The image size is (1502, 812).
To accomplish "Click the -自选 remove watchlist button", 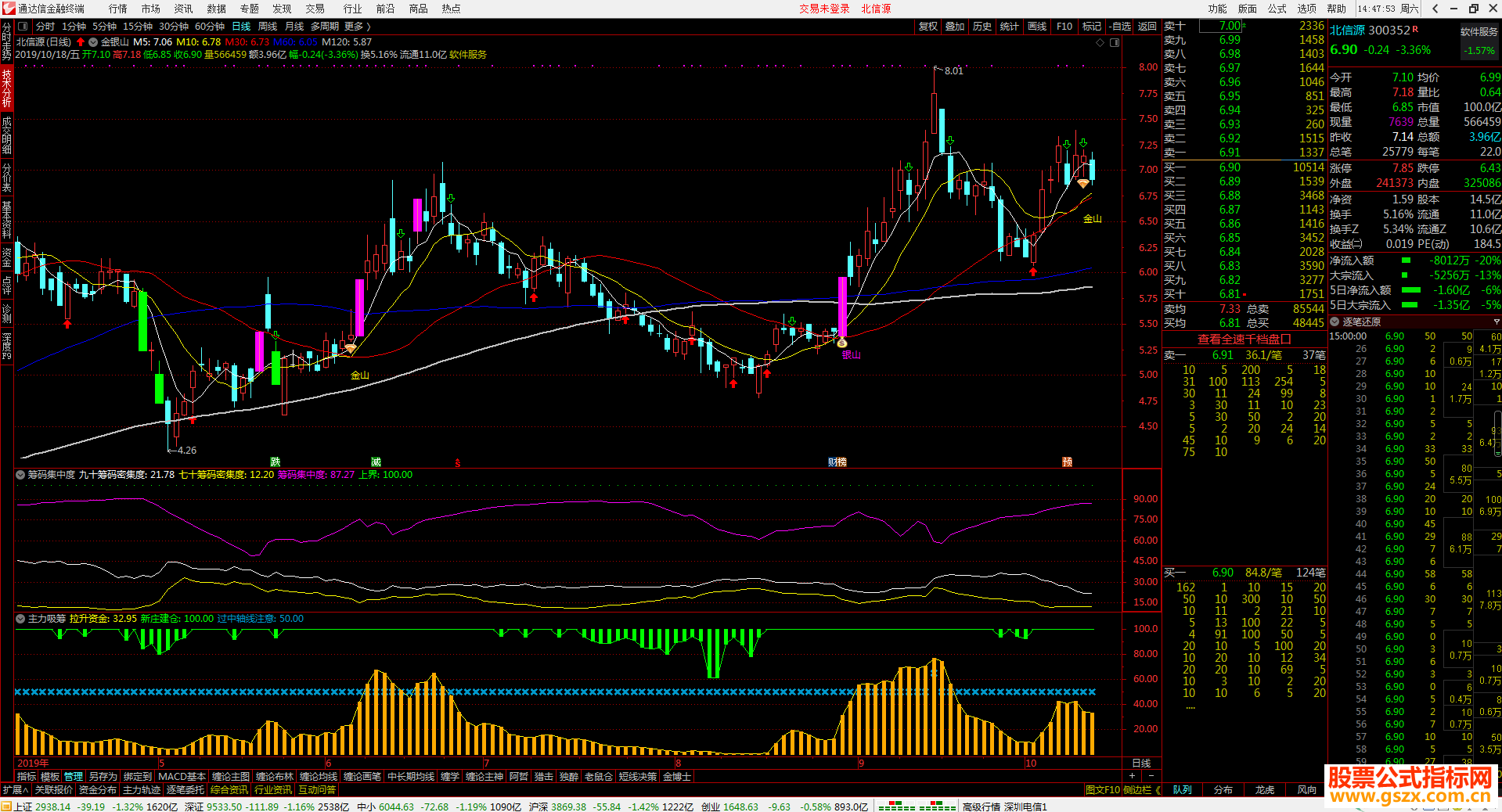I will [x=1120, y=27].
